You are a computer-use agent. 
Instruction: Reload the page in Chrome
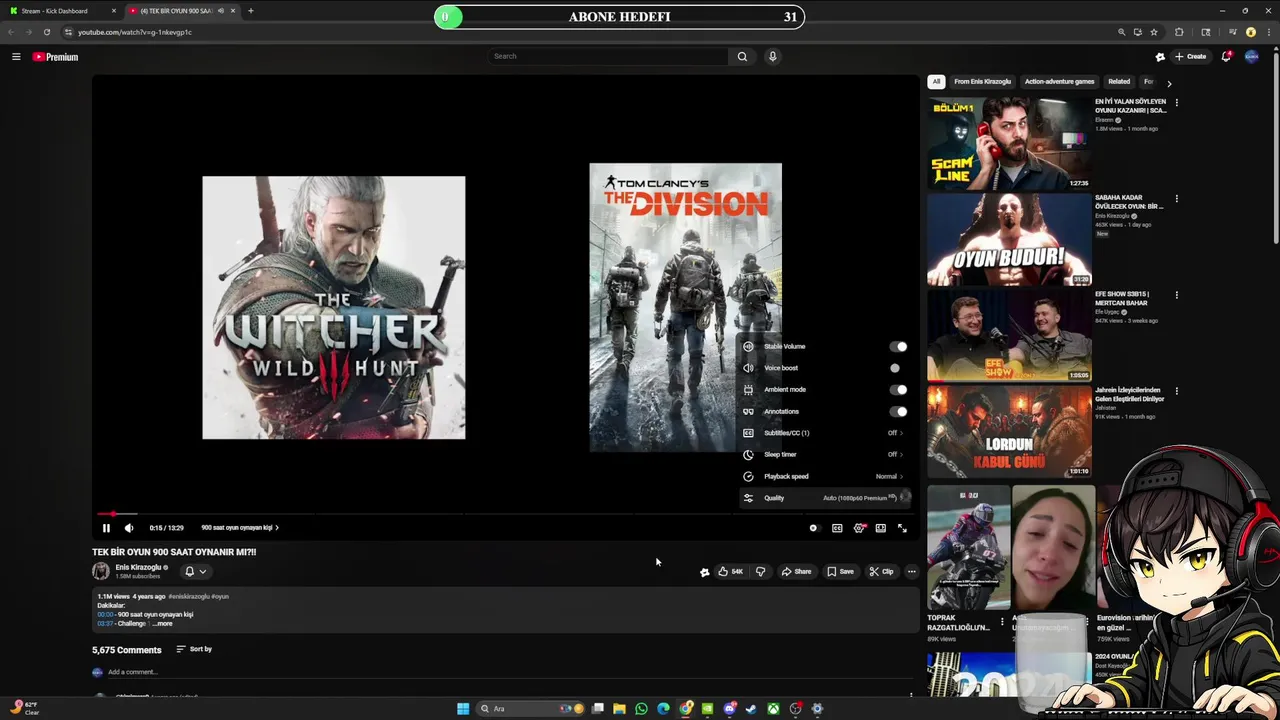pos(46,32)
